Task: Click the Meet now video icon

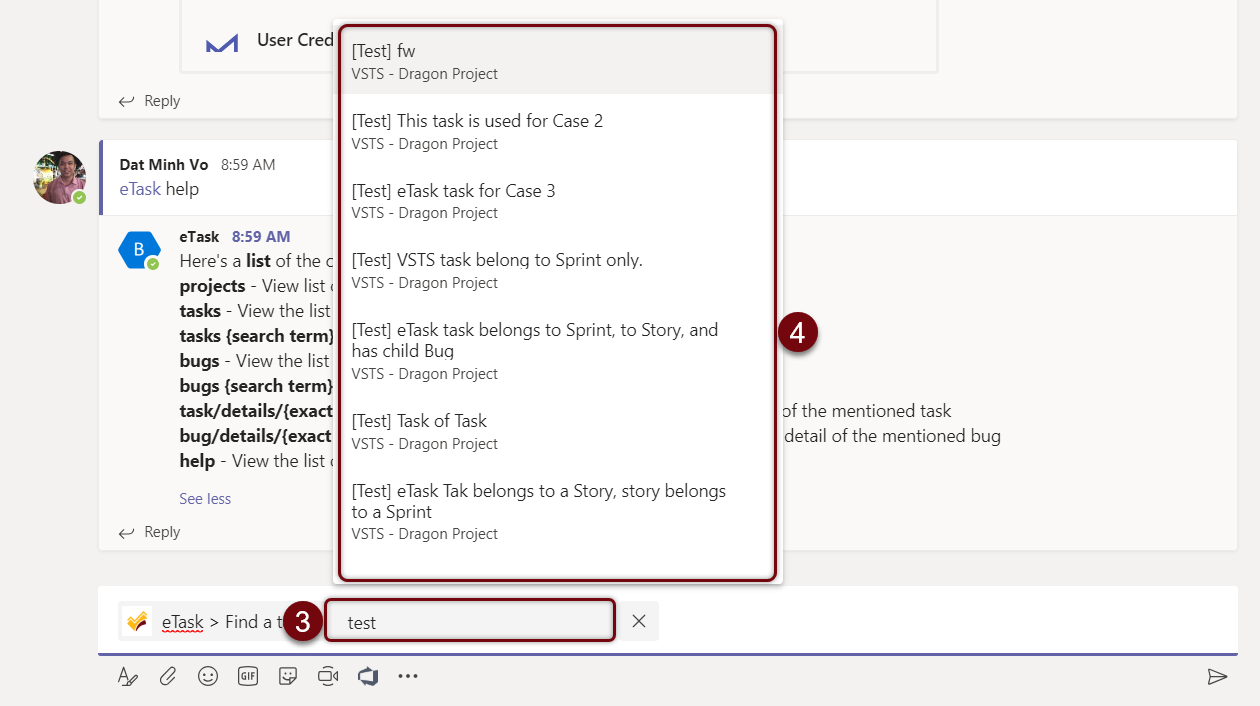Action: click(328, 677)
